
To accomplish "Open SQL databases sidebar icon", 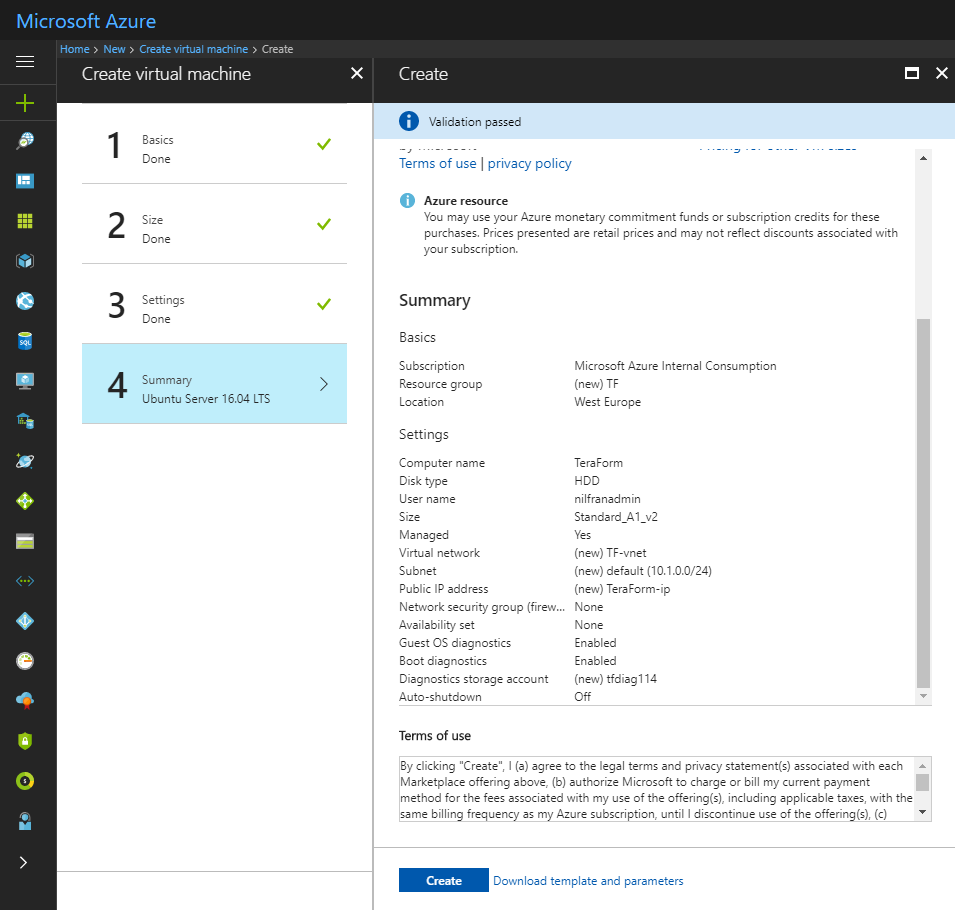I will [x=25, y=341].
